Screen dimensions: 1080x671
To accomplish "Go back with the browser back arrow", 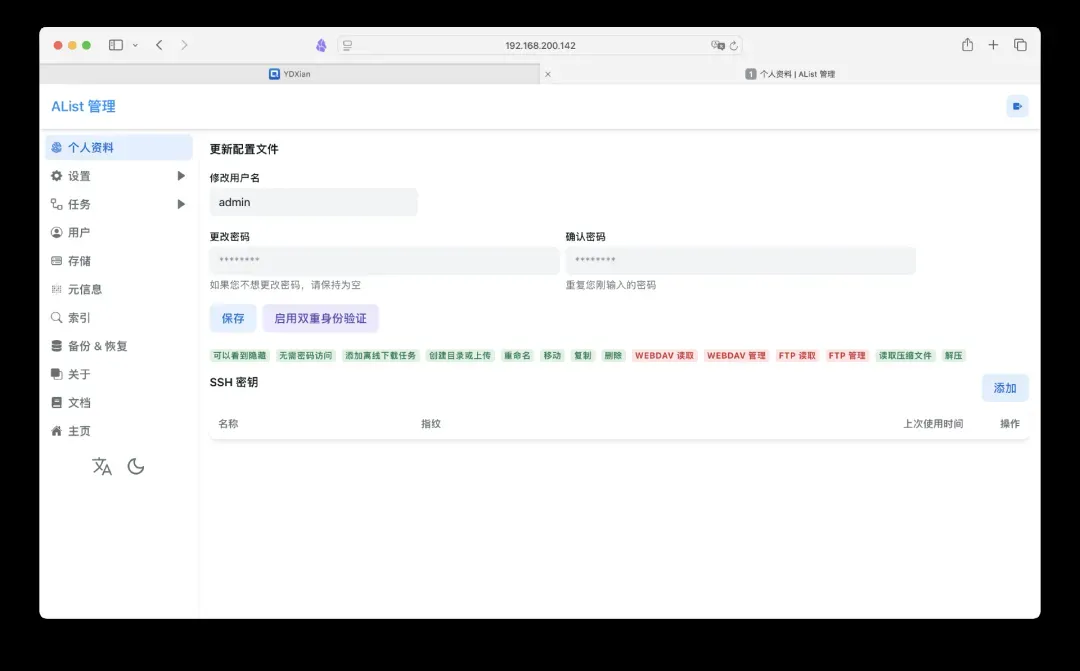I will [159, 45].
